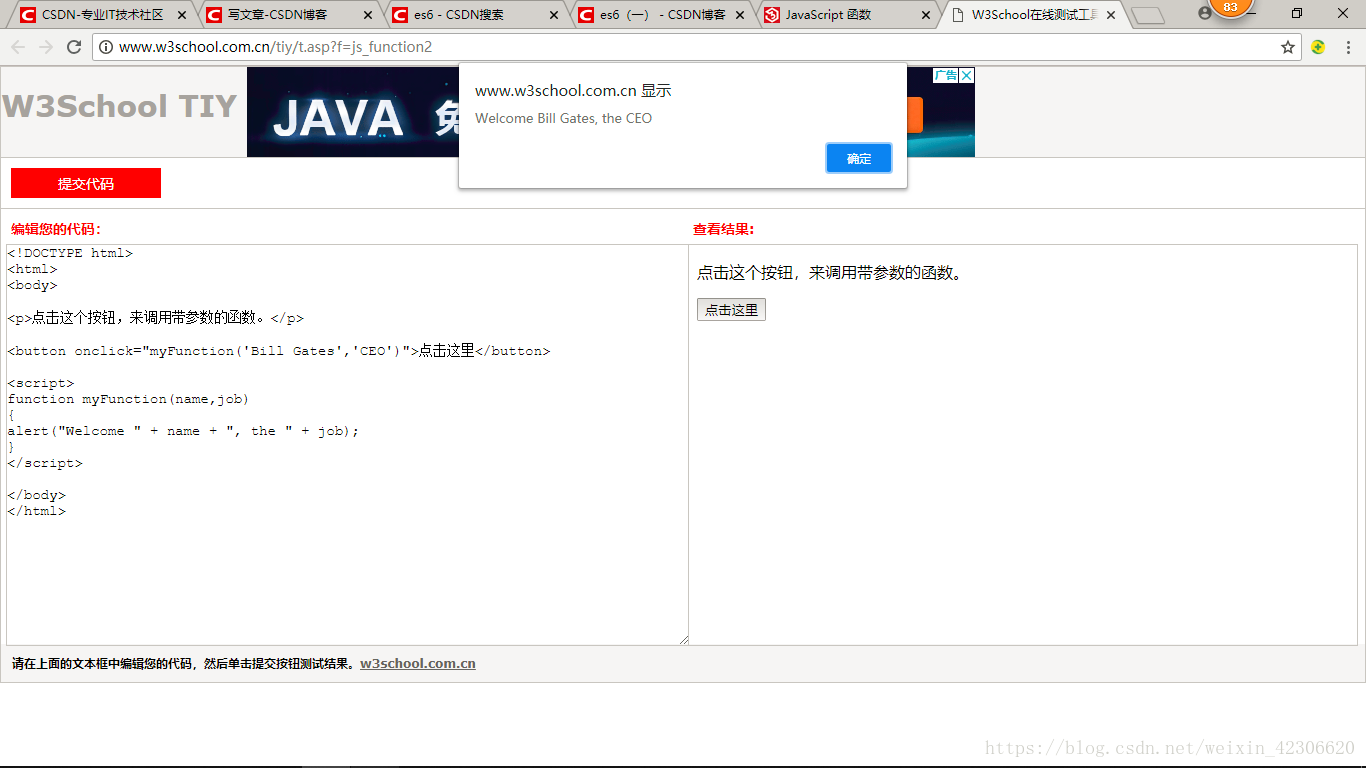
Task: Switch to the CSDN-专业IT技术社区 tab
Action: point(102,15)
